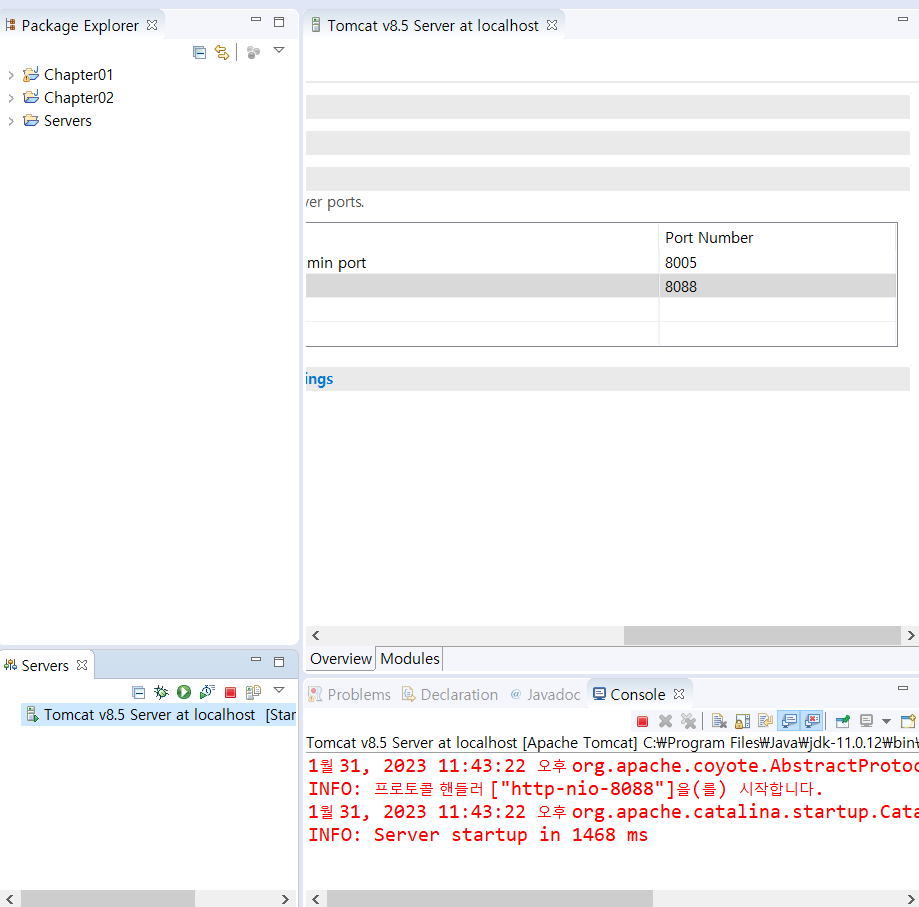The width and height of the screenshot is (919, 907).
Task: Remove launch in Console toolbar
Action: 665,721
